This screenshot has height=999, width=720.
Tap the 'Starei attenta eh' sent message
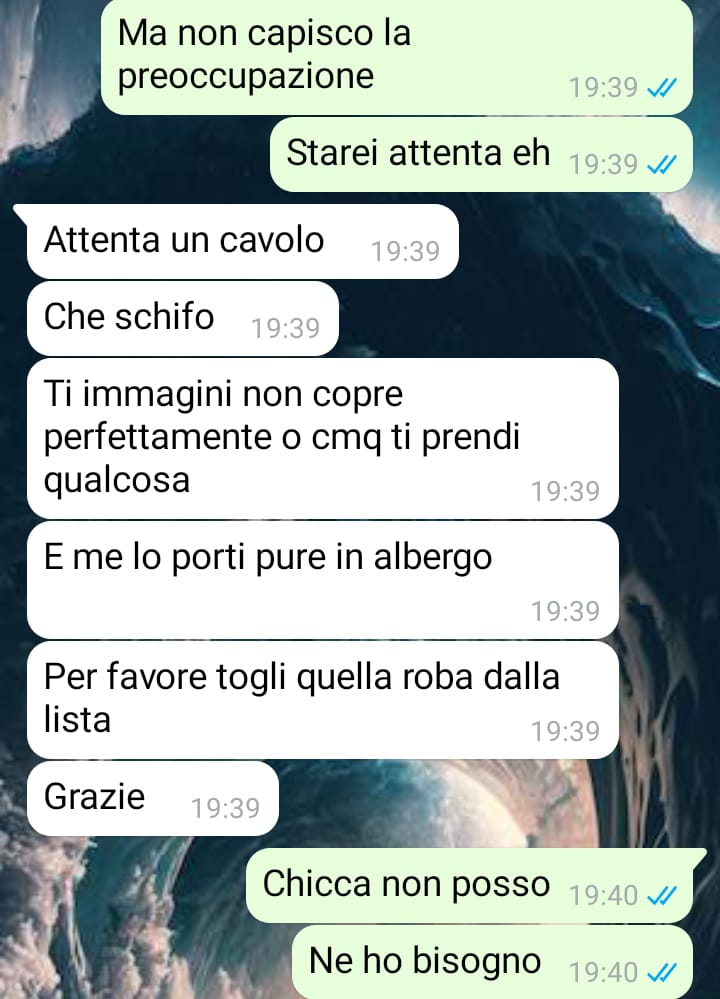click(x=481, y=154)
